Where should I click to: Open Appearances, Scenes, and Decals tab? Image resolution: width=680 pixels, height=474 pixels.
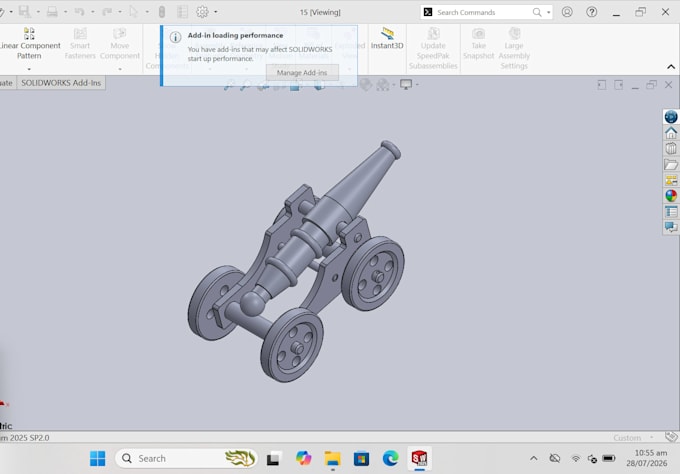pos(671,196)
